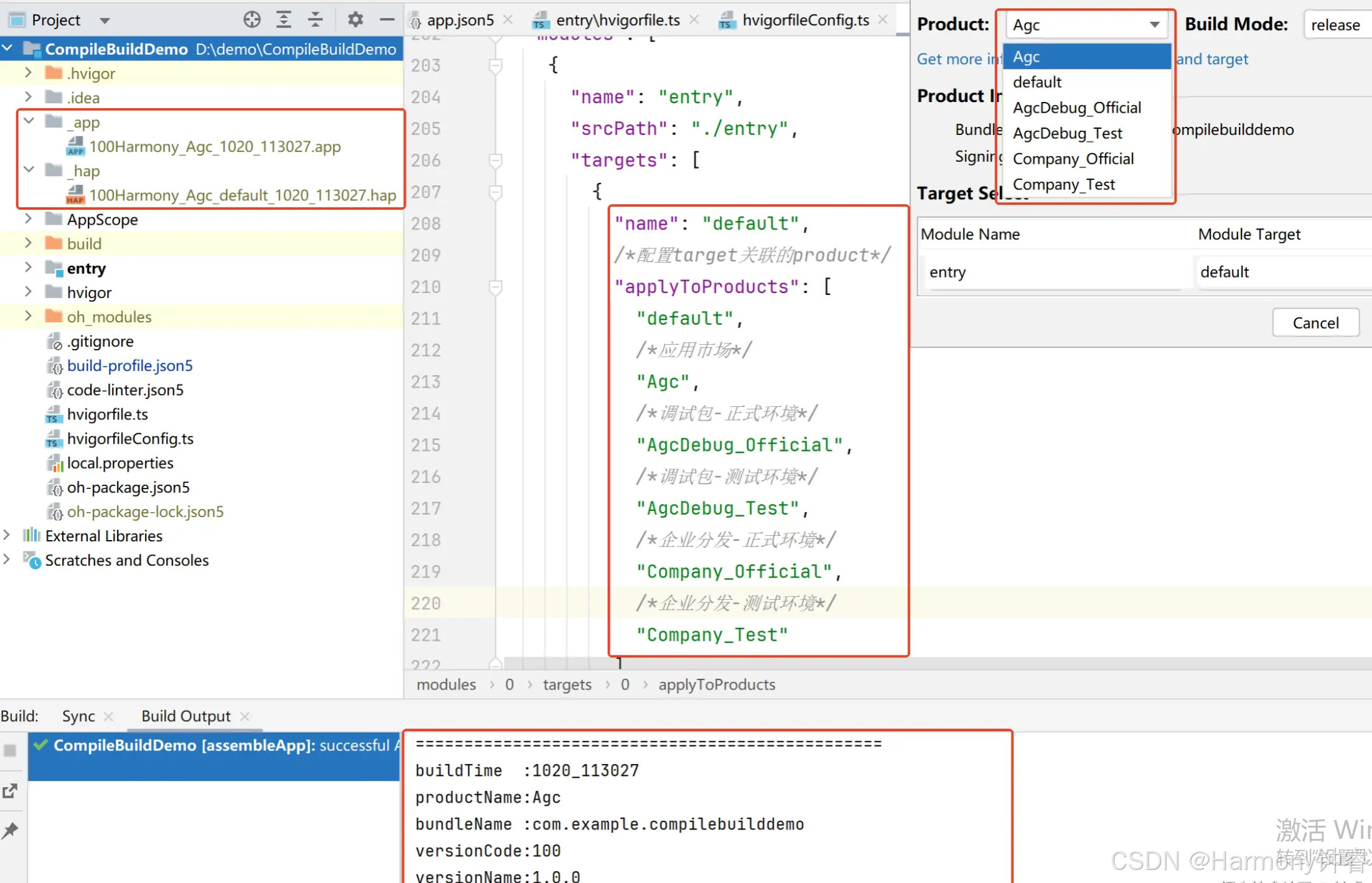Collapse the _app folder
Screen dimensions: 1372x883
coord(29,121)
